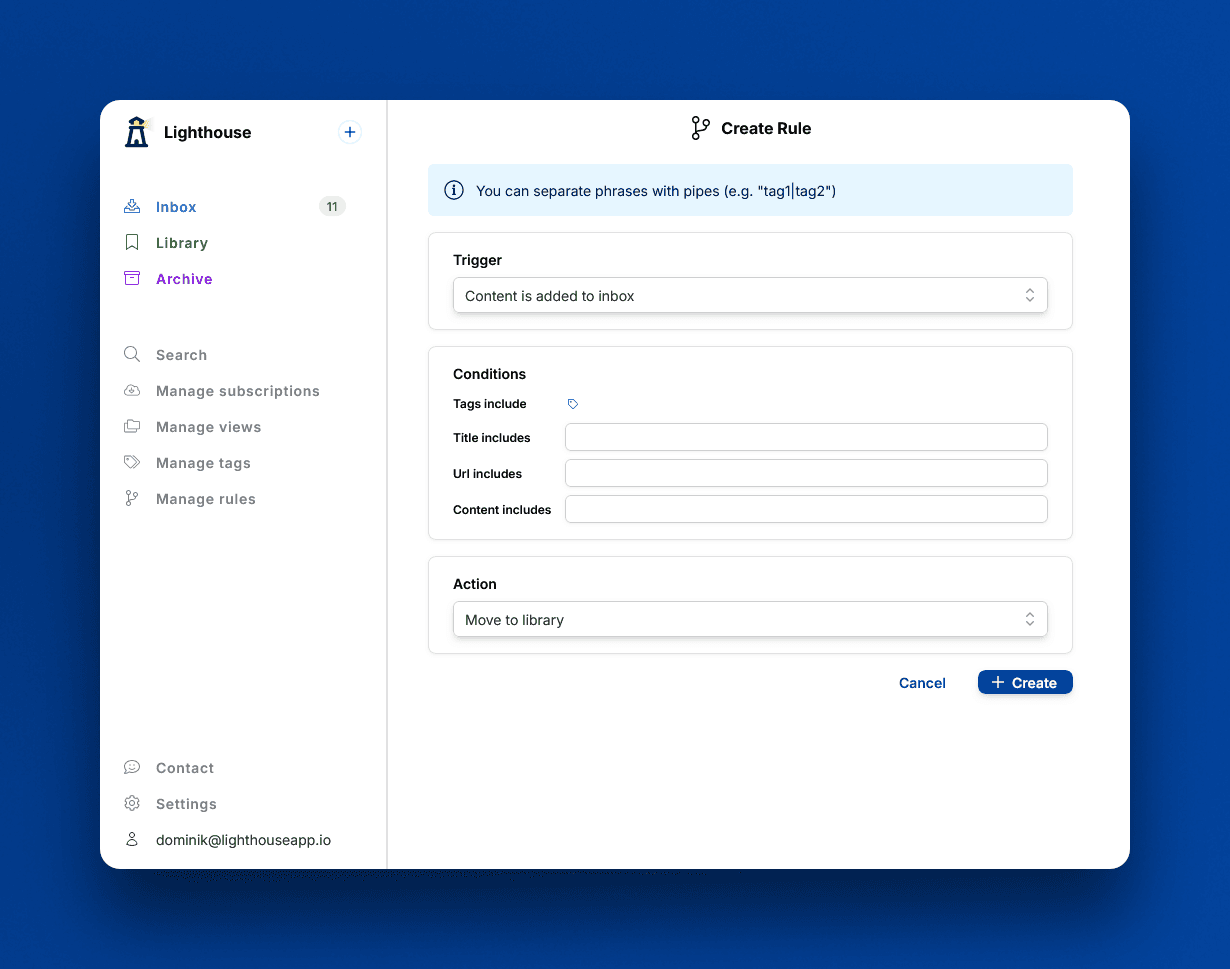Viewport: 1230px width, 969px height.
Task: Click the Search magnifier icon
Action: click(132, 355)
